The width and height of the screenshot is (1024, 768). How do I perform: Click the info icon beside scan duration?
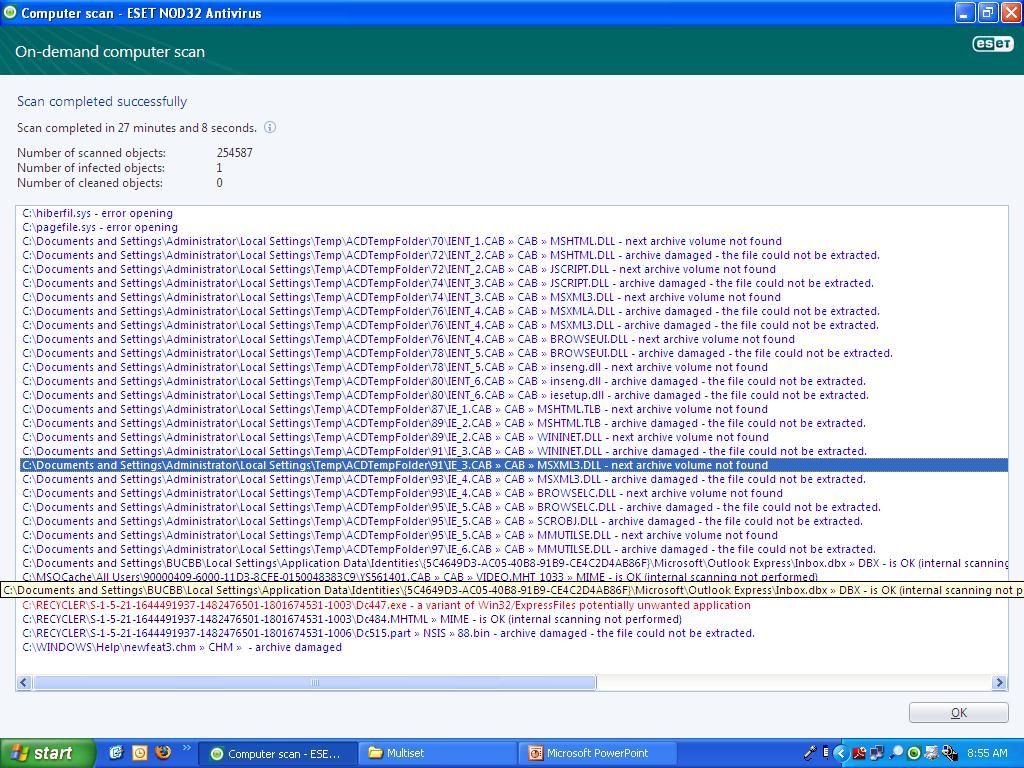click(x=270, y=127)
